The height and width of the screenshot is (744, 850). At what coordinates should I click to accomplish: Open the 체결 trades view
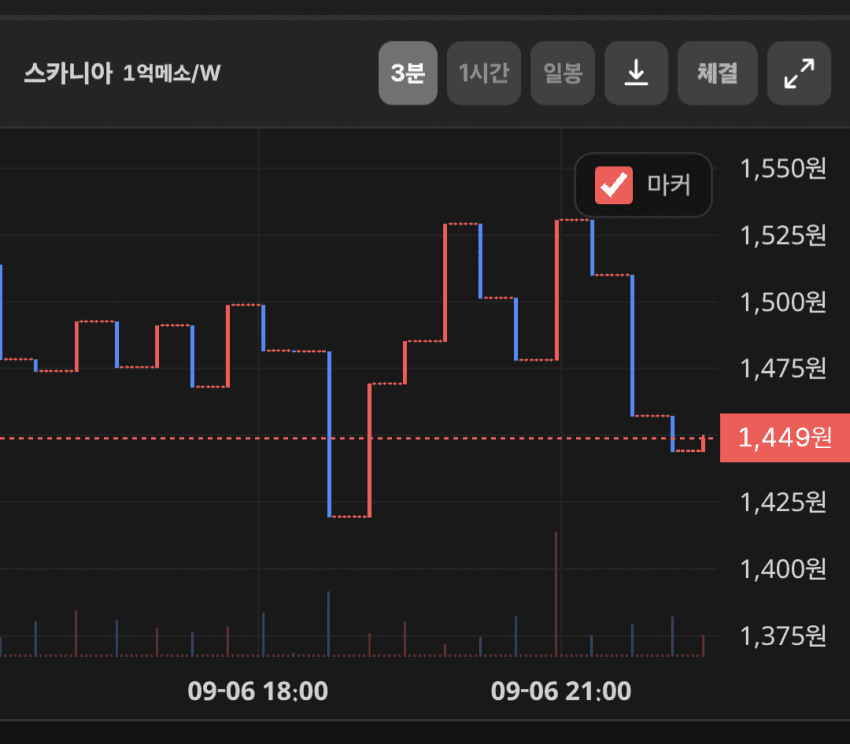coord(717,73)
